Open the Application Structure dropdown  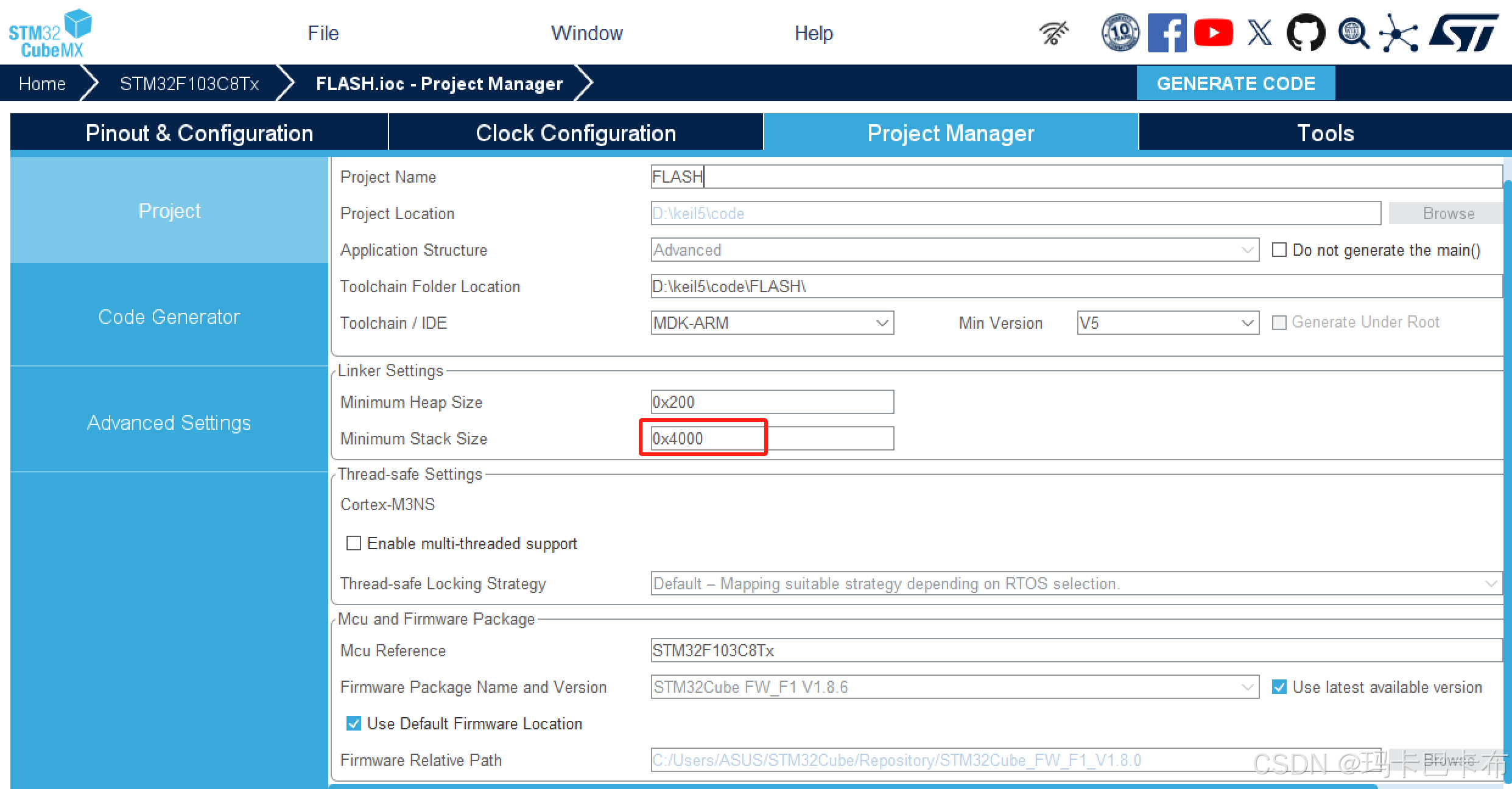[954, 250]
